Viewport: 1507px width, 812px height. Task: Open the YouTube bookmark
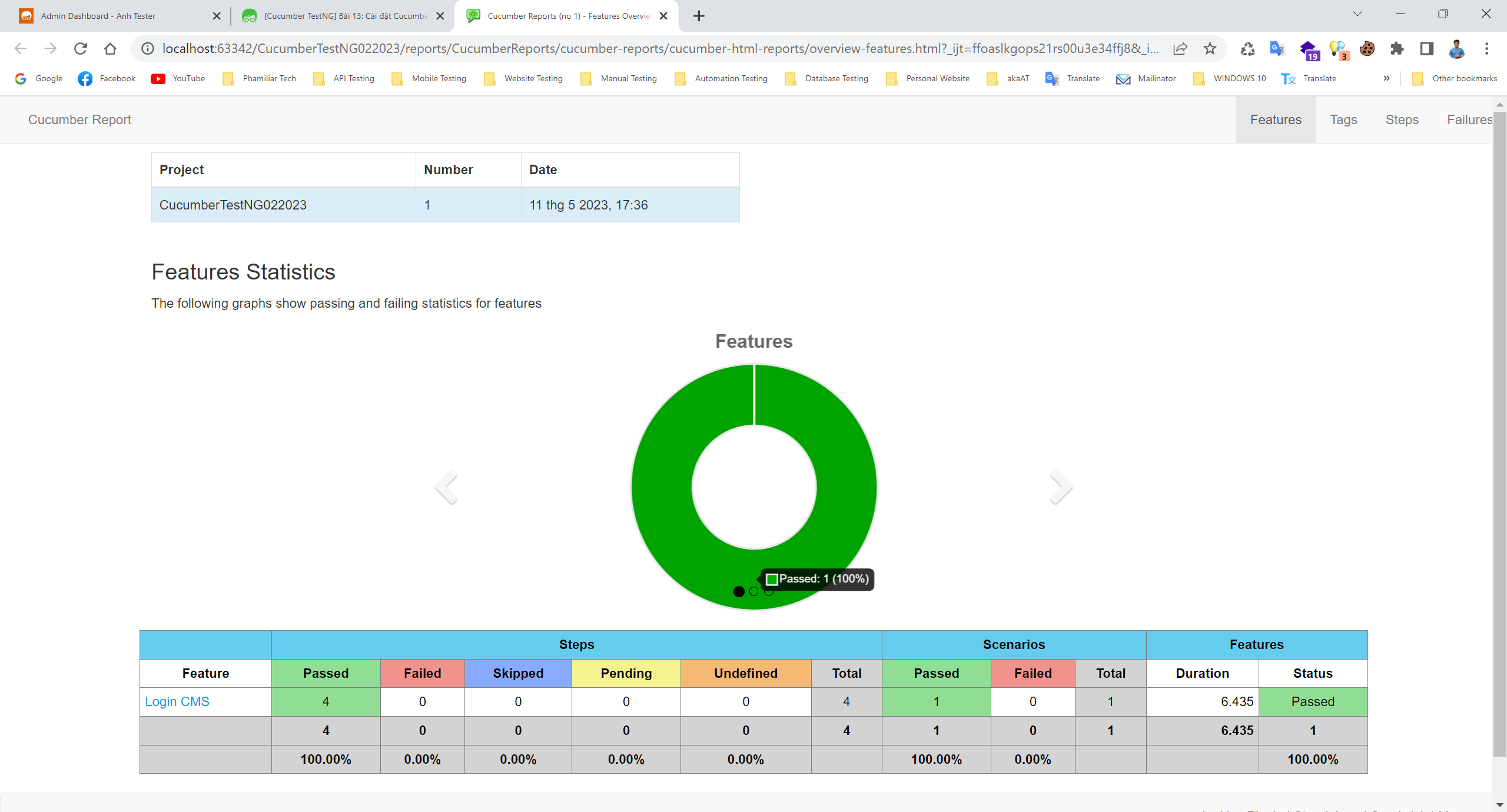tap(178, 78)
